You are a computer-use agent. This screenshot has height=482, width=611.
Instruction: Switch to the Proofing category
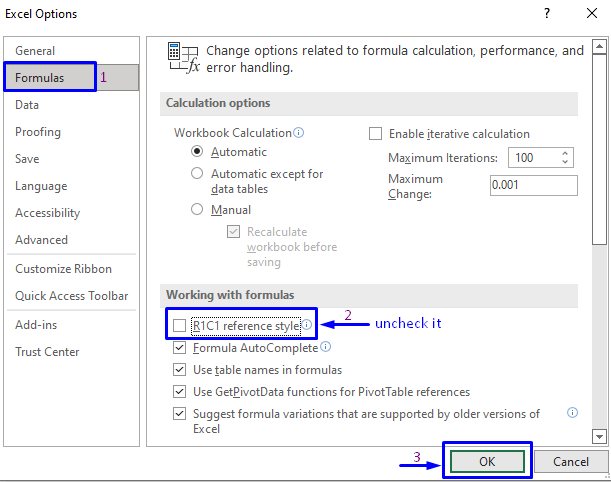coord(38,132)
